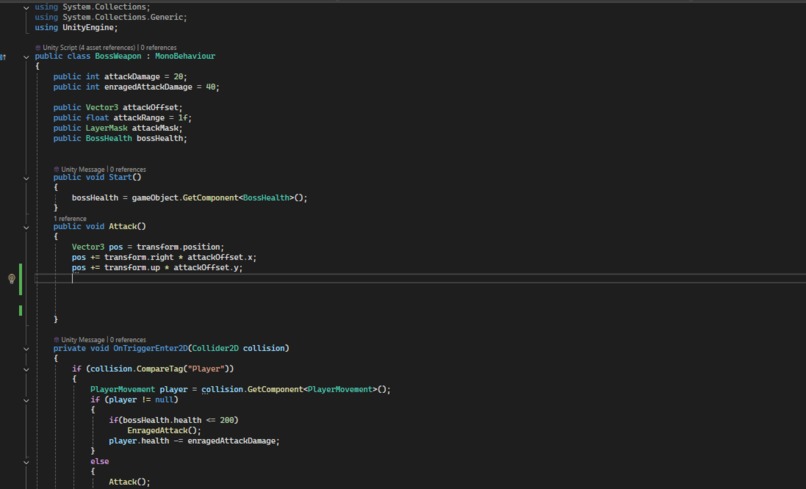This screenshot has height=489, width=806.
Task: Click "Unity Message" label above OnTriggerEnter2D
Action: coord(83,340)
